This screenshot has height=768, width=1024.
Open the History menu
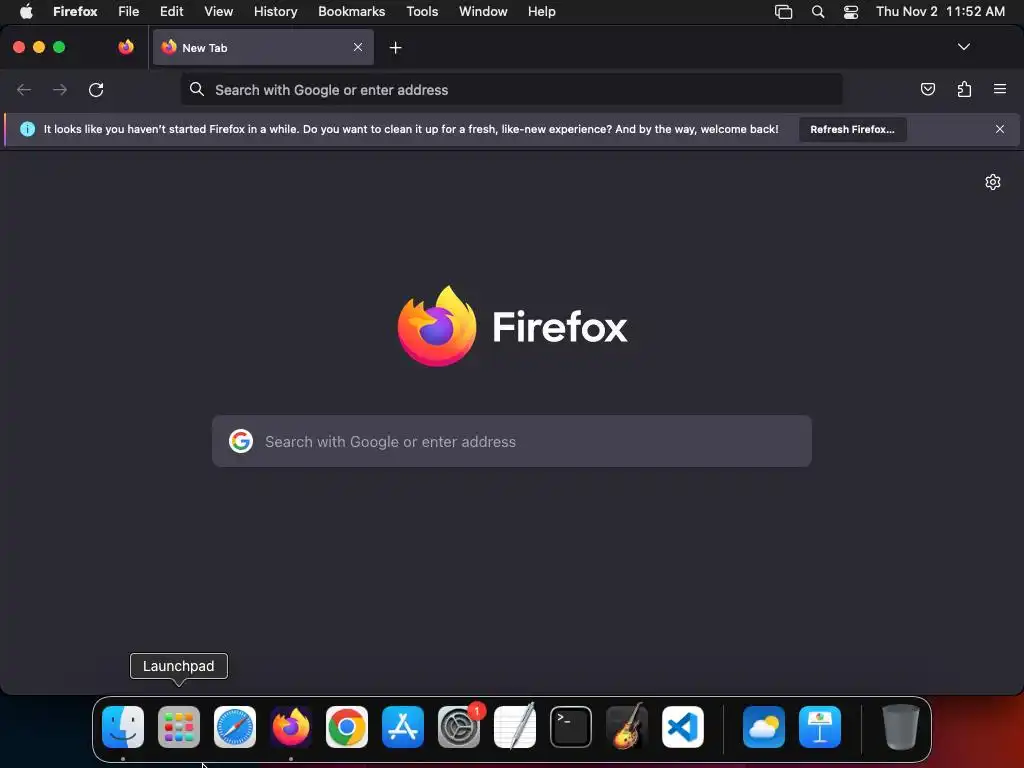pos(275,12)
